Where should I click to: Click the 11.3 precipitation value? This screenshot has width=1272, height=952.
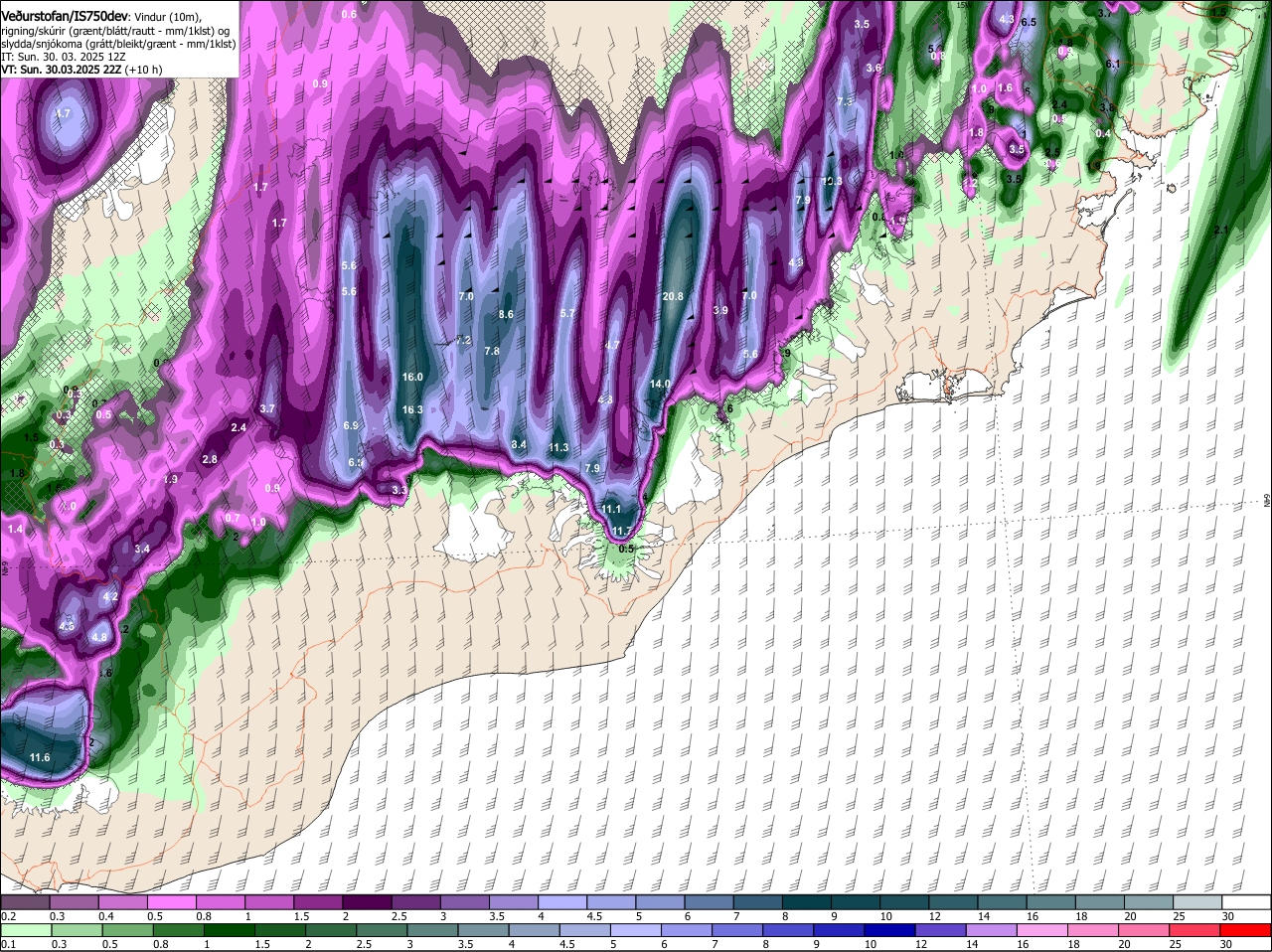coord(558,447)
